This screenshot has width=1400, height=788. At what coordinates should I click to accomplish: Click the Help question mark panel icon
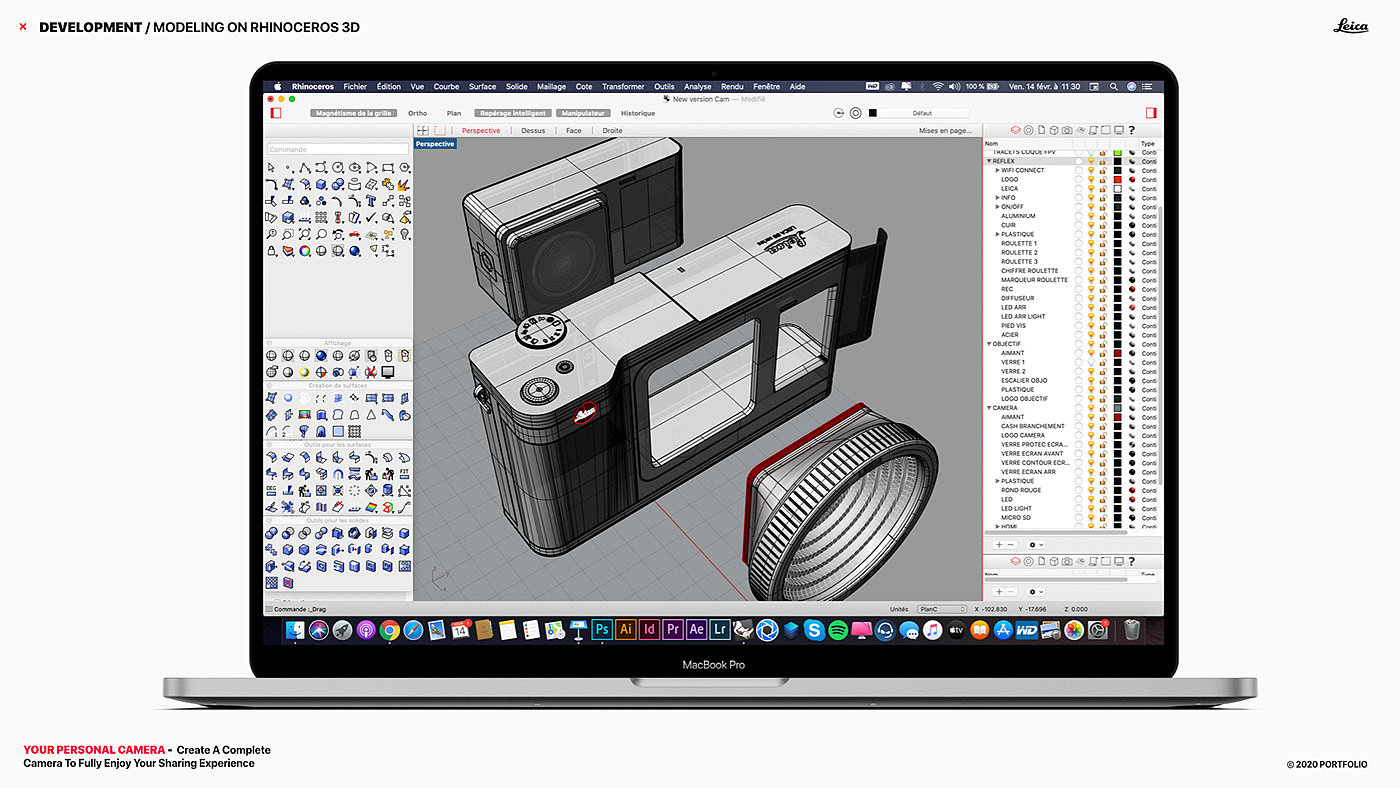point(1131,130)
